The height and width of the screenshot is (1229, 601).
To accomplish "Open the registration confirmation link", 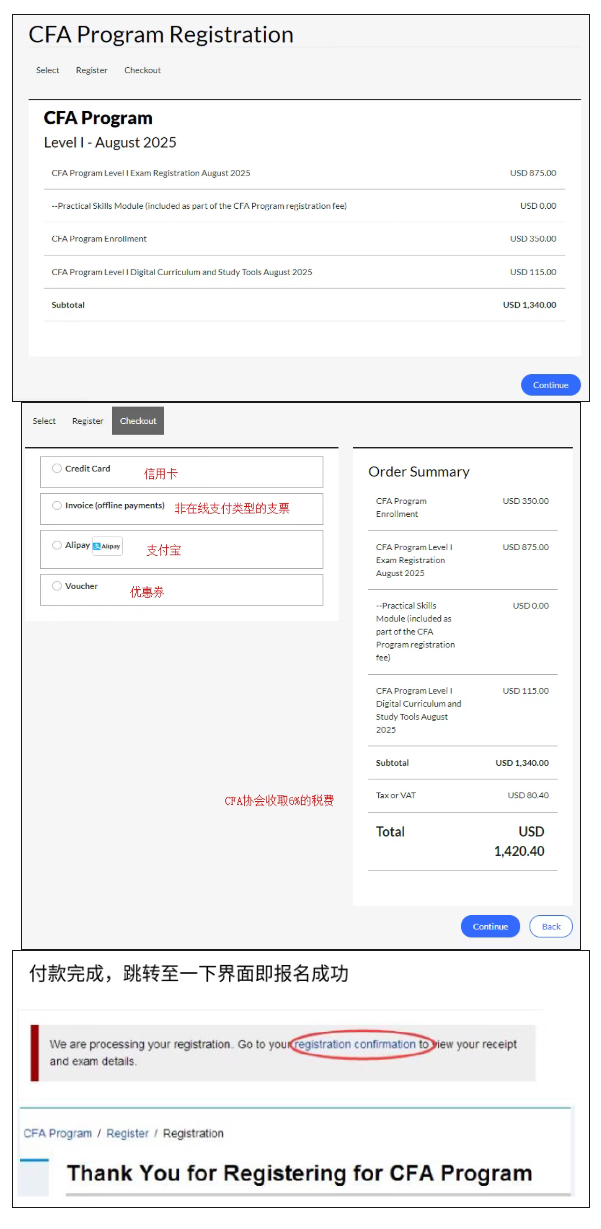I will [x=355, y=1044].
